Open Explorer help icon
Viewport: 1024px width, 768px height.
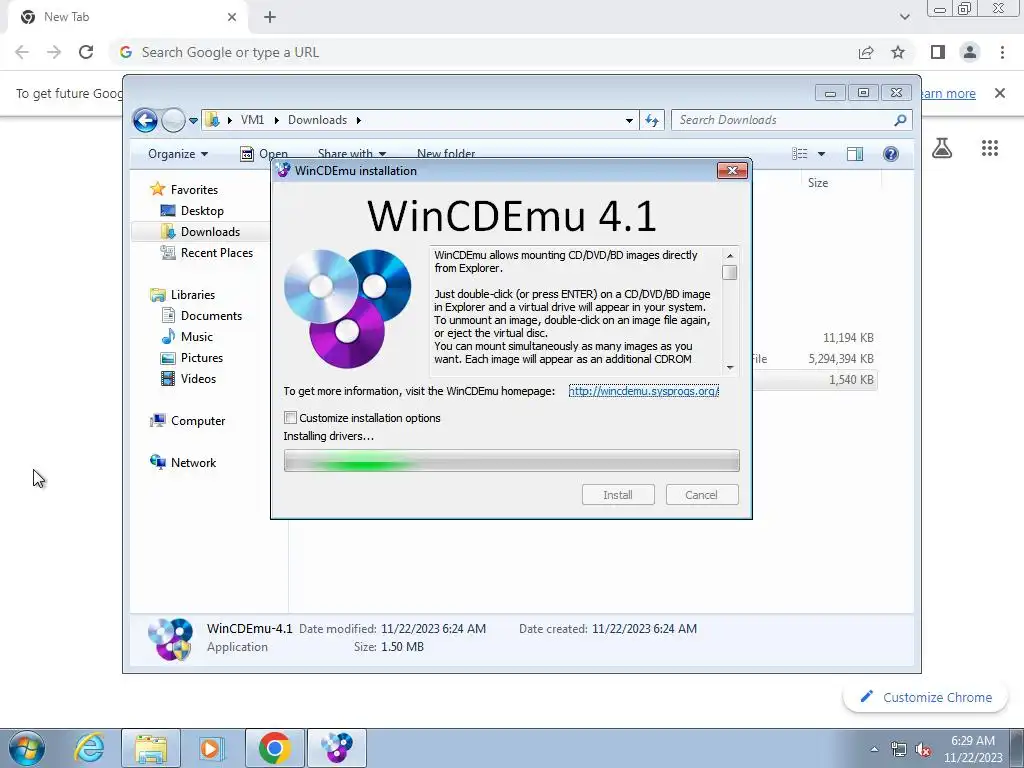[891, 153]
